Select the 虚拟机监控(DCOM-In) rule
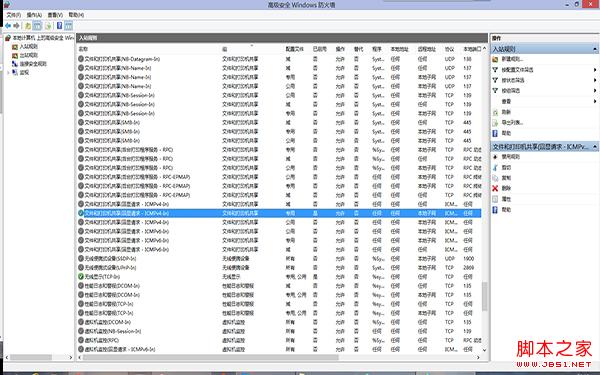The width and height of the screenshot is (600, 375). click(279, 322)
